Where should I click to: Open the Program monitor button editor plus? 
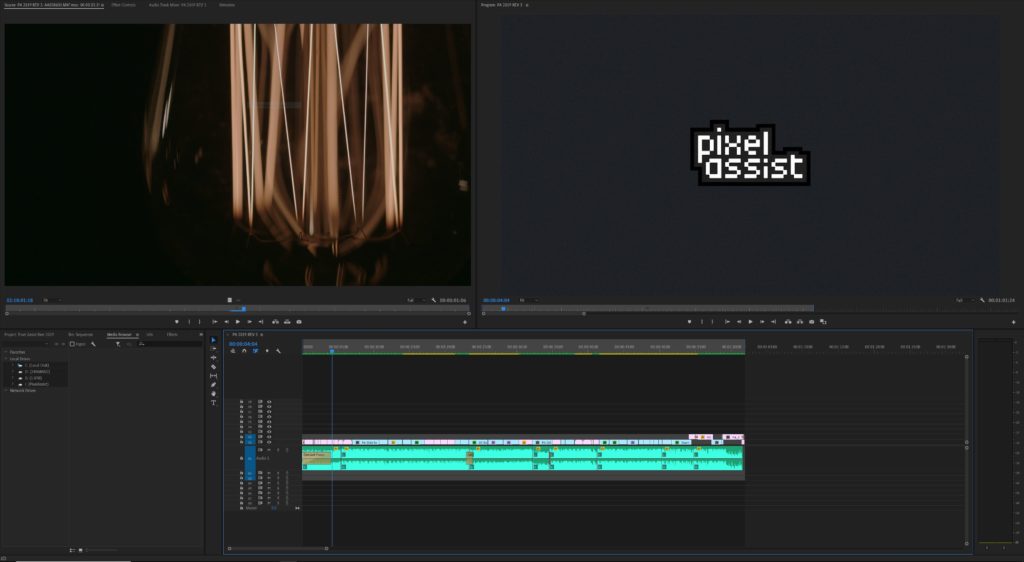click(1014, 322)
